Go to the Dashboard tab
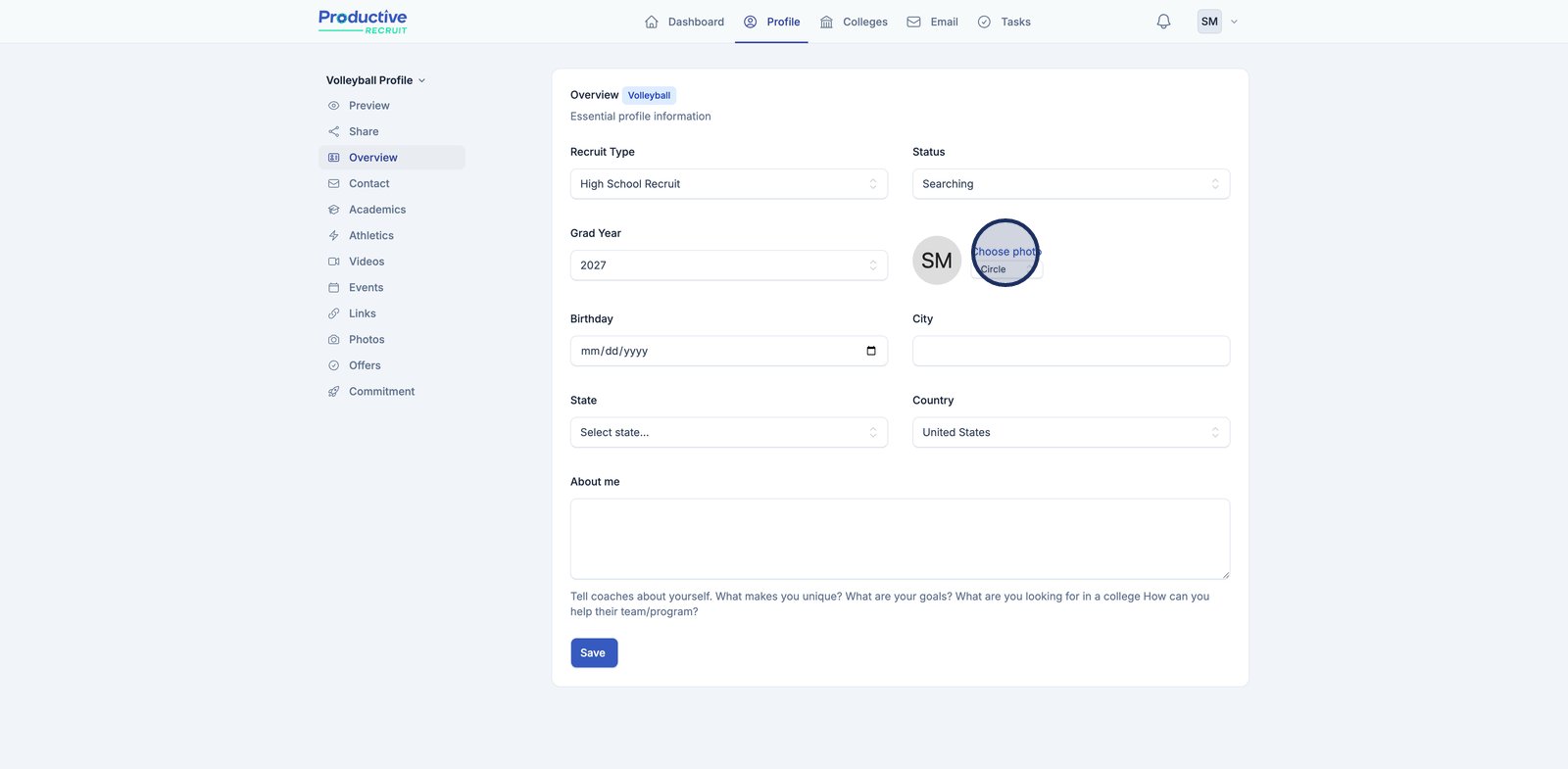 pos(684,22)
